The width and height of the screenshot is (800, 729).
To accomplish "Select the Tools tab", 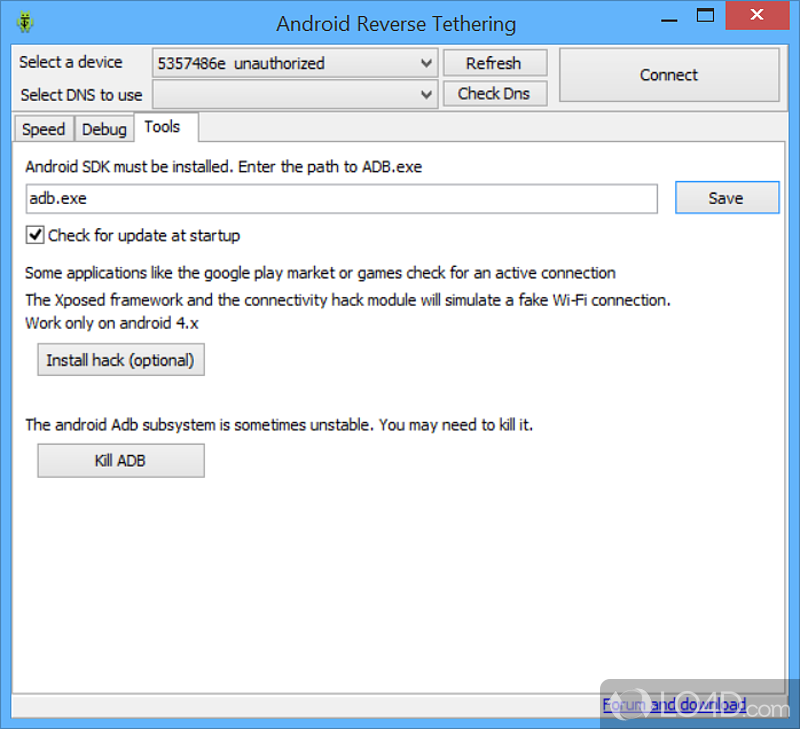I will [x=162, y=127].
